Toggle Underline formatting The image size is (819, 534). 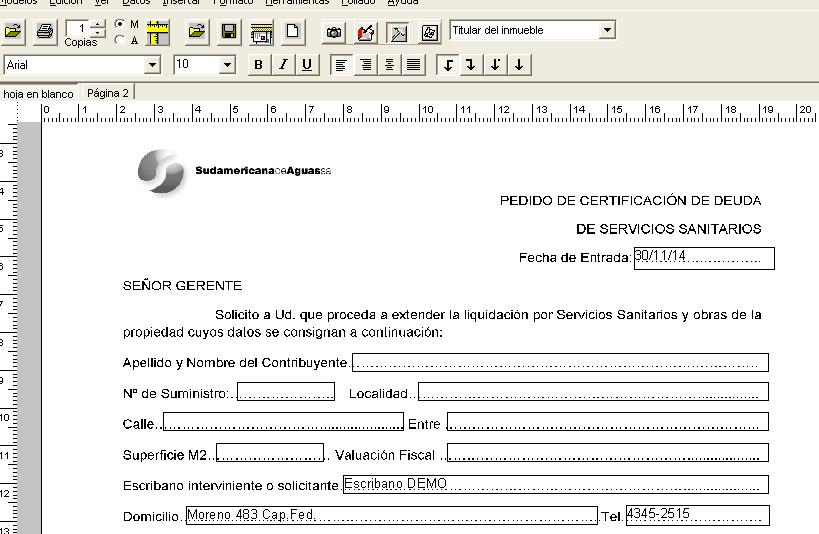307,65
